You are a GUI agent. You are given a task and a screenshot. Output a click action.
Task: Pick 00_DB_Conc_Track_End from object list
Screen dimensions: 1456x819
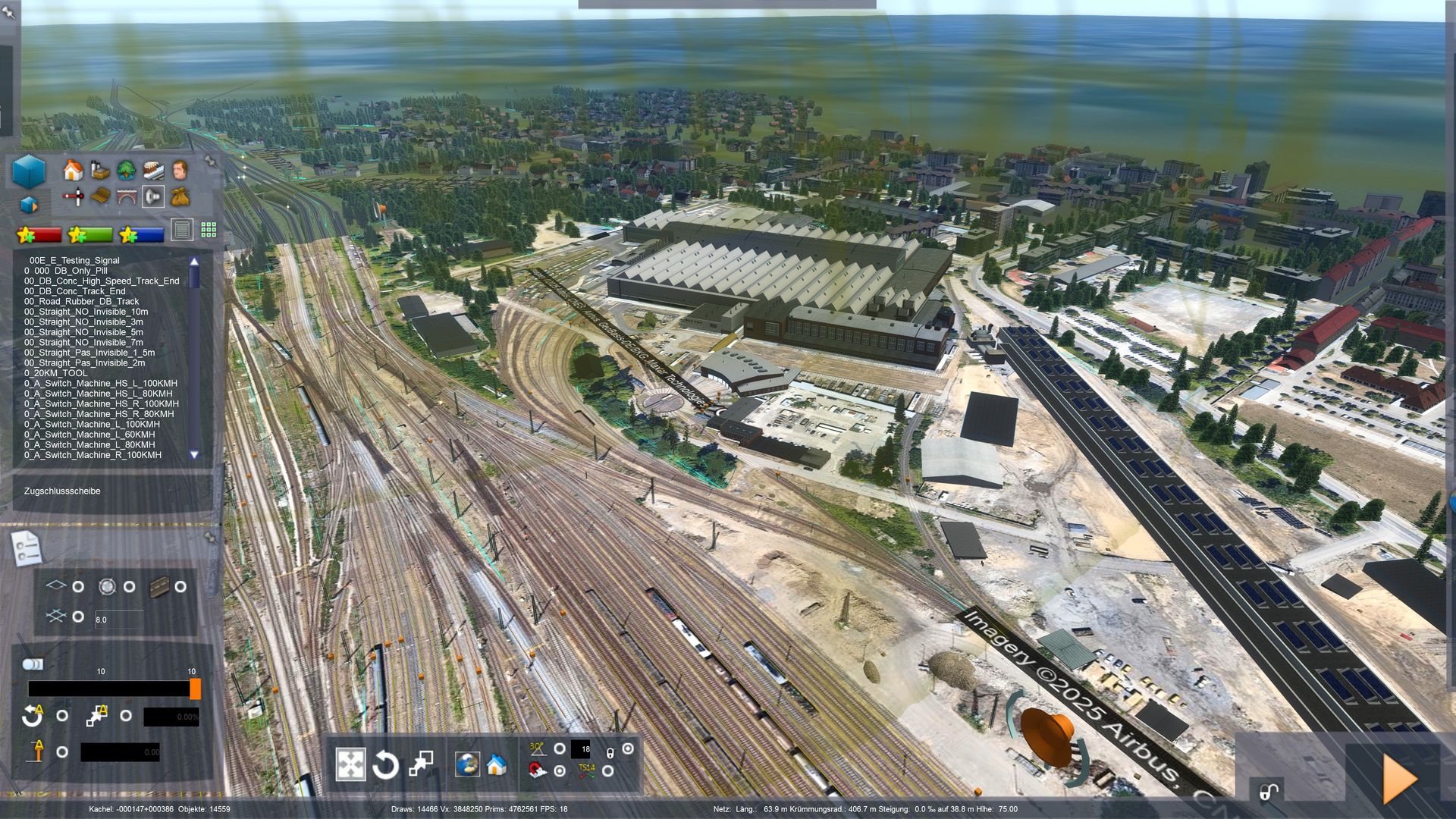click(x=74, y=291)
